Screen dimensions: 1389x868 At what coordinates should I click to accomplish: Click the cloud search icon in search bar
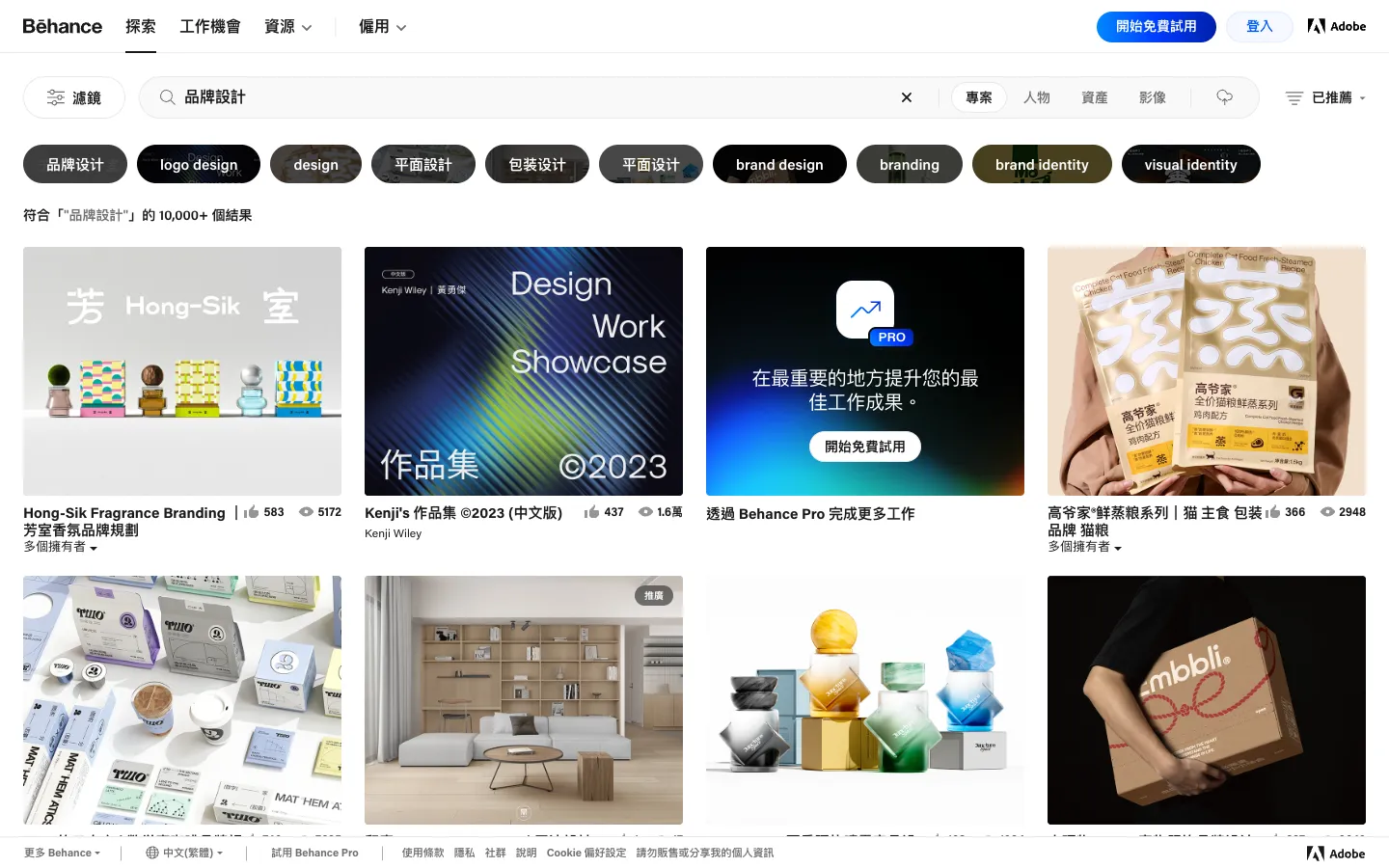click(1225, 97)
